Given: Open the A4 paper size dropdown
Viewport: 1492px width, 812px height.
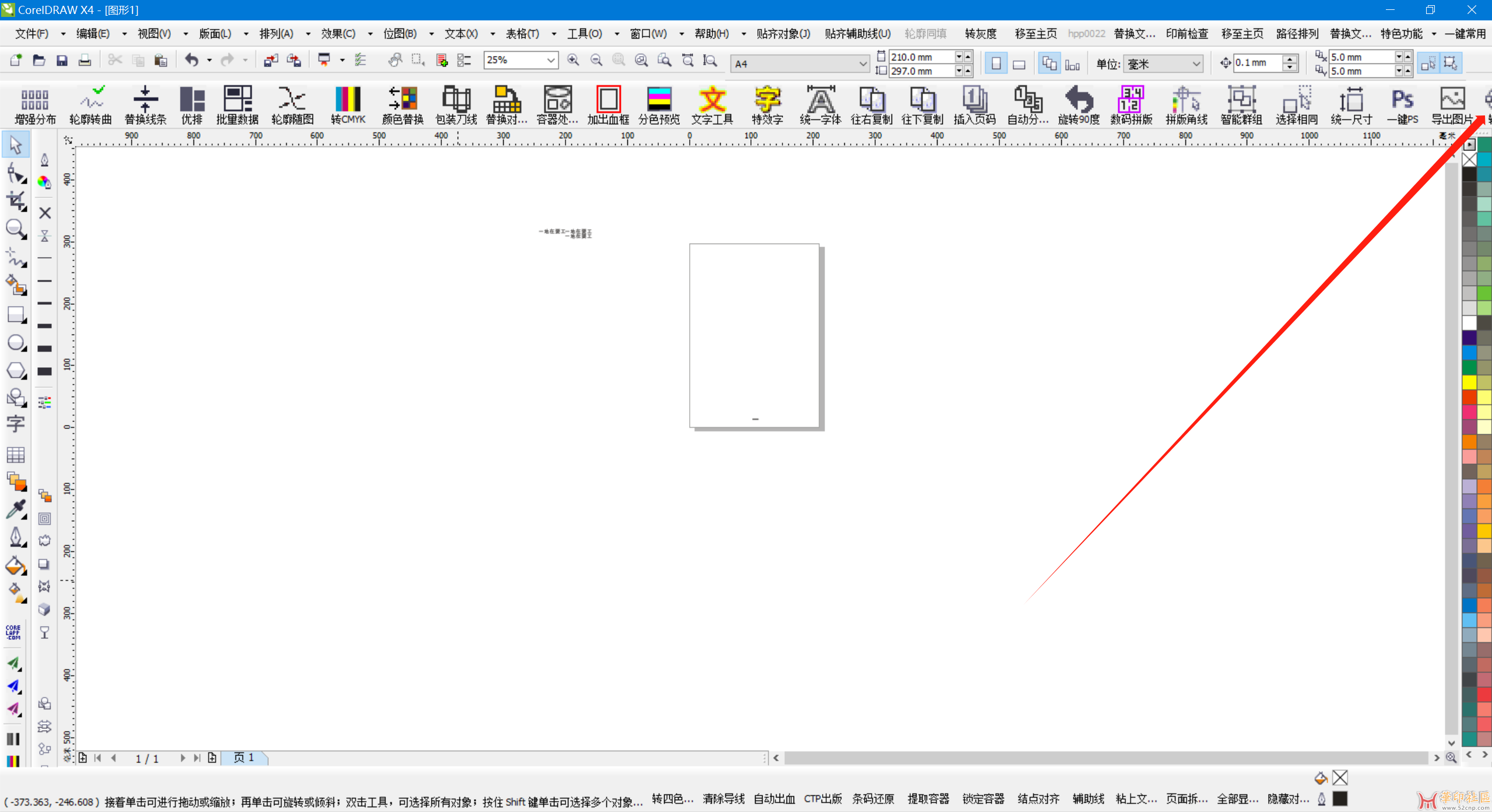Looking at the screenshot, I should pos(862,64).
